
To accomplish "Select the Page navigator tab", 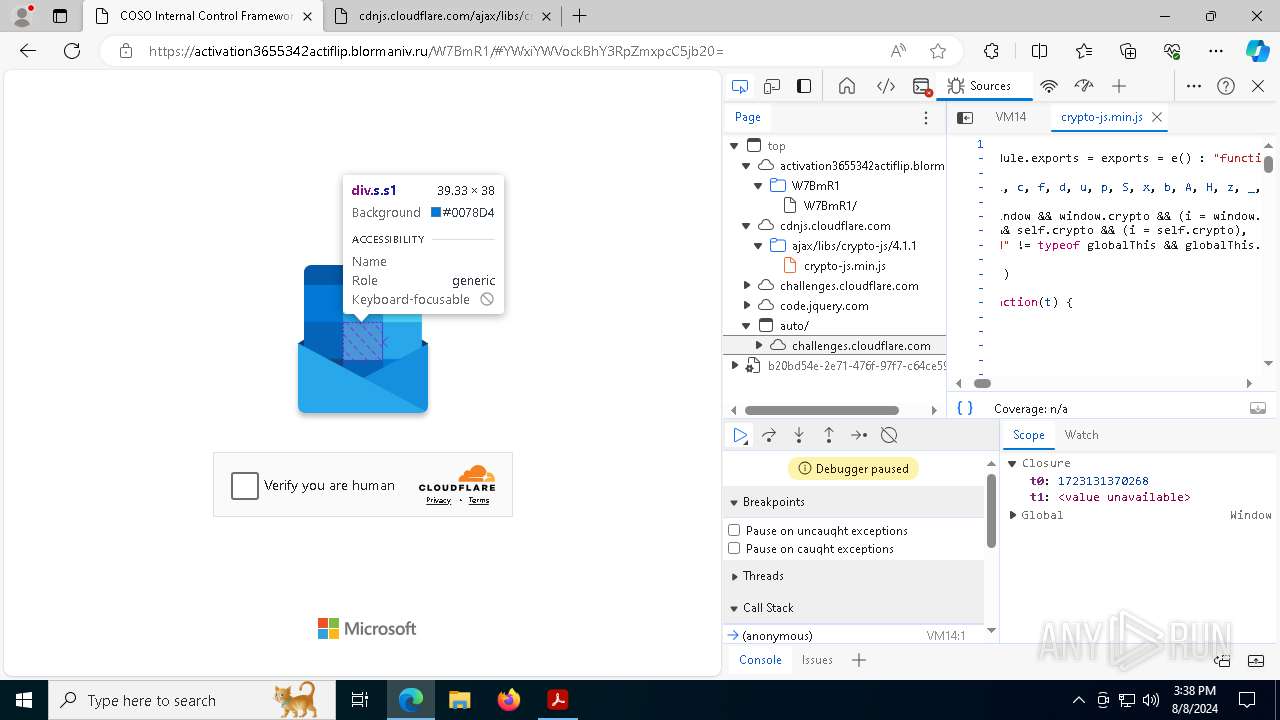I will pyautogui.click(x=748, y=117).
